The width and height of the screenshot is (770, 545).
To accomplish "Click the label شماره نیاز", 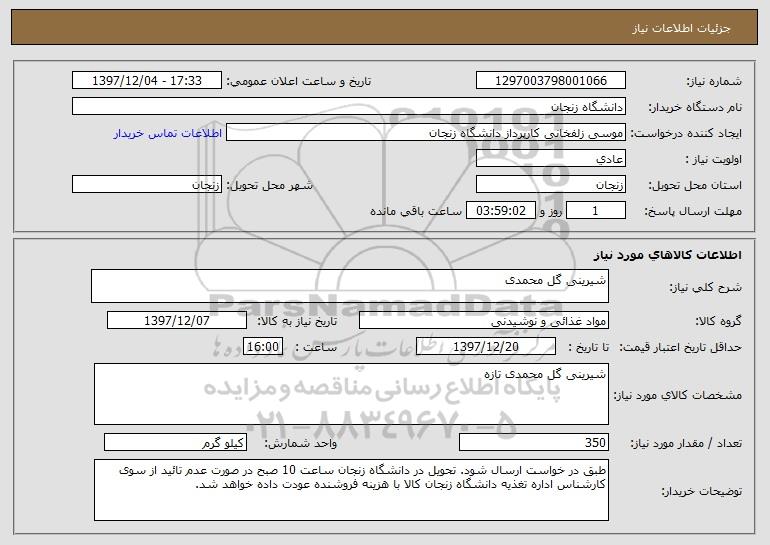I will 714,82.
